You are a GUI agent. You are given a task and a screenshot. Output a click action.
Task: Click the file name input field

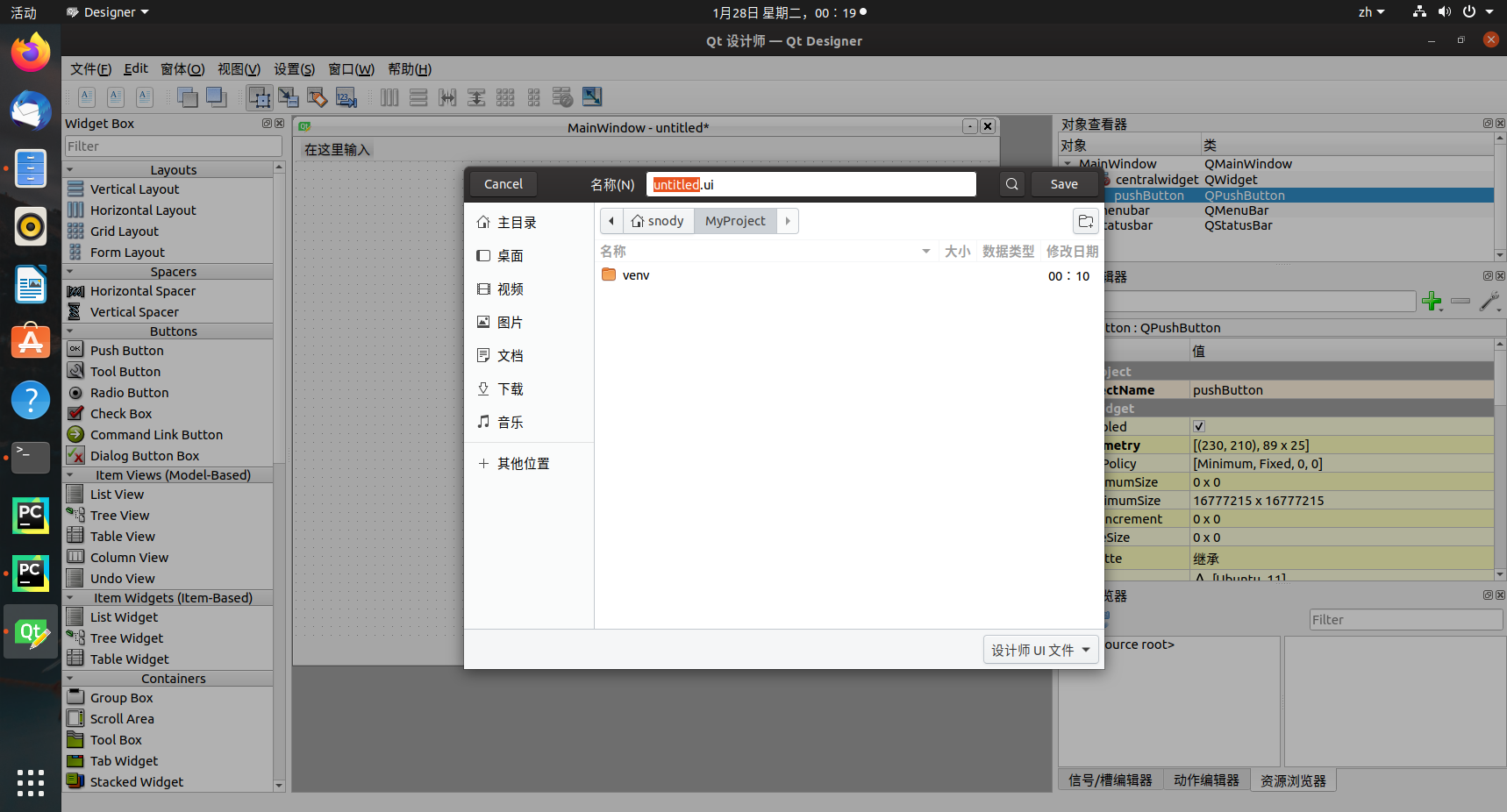tap(811, 184)
